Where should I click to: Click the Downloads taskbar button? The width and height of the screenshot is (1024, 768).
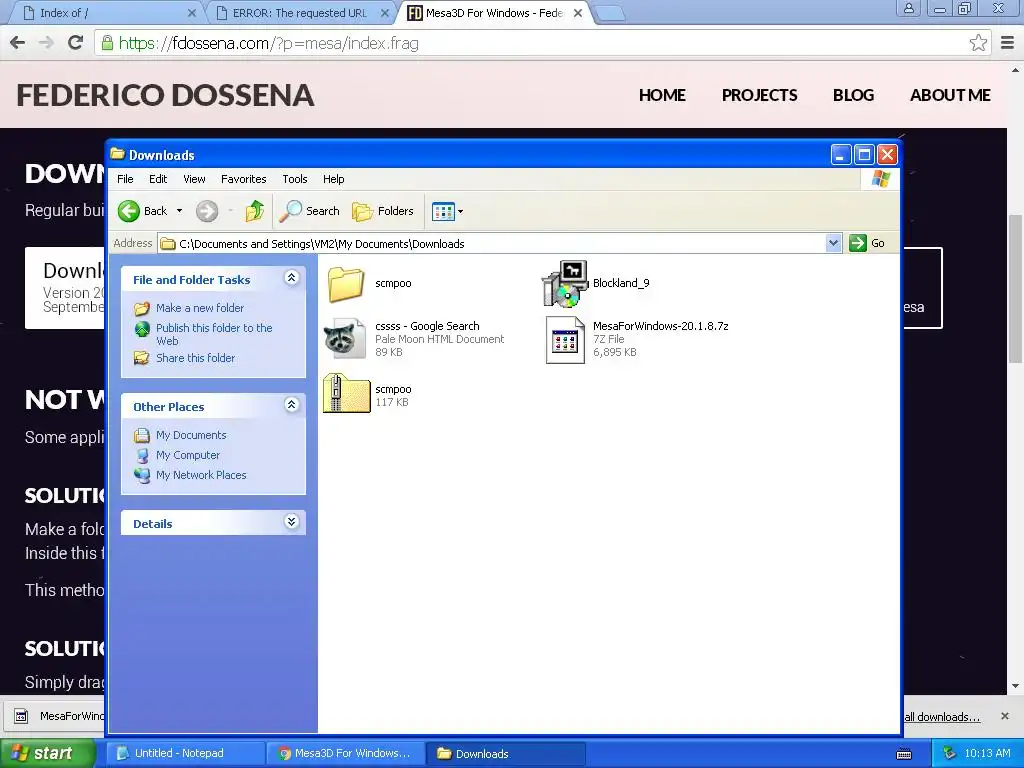506,753
